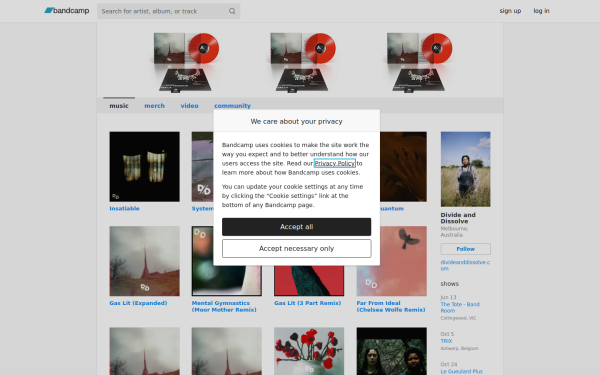Click the Bandcamp logo

[x=67, y=11]
